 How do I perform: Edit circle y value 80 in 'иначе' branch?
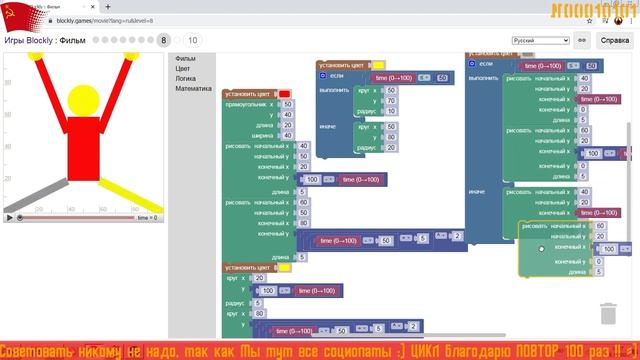(391, 137)
